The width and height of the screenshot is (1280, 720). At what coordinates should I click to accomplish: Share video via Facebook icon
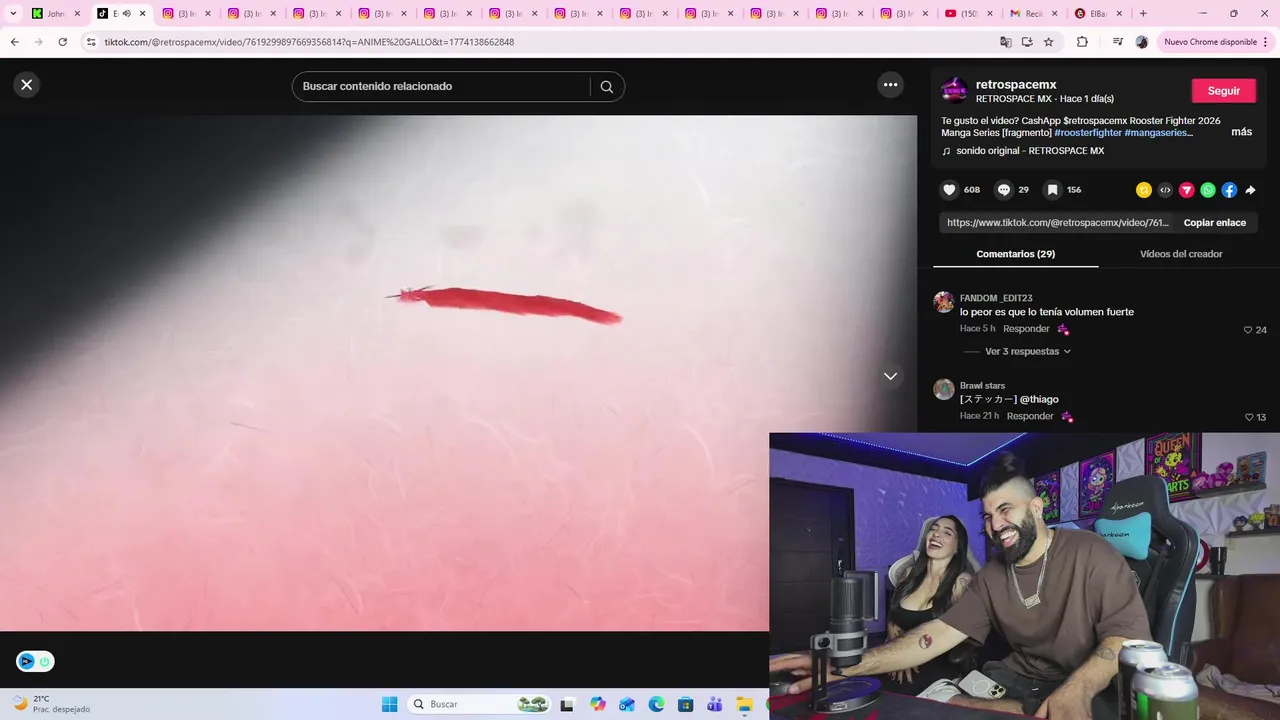coord(1229,190)
